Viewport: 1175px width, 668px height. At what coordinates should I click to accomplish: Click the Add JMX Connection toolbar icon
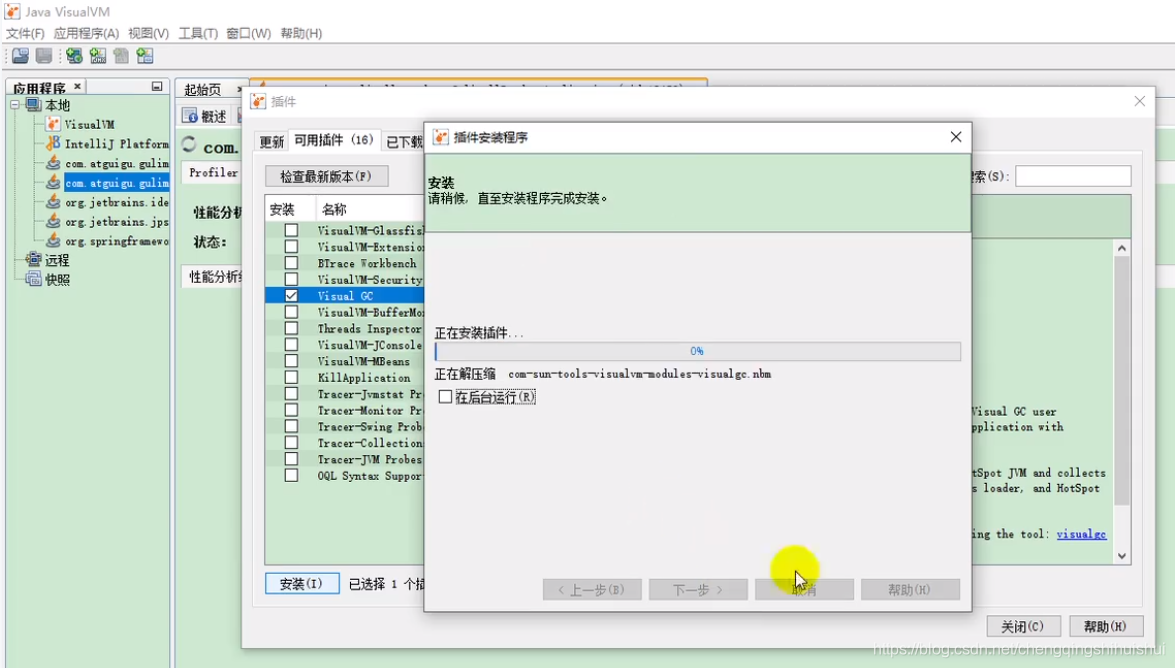click(x=97, y=55)
